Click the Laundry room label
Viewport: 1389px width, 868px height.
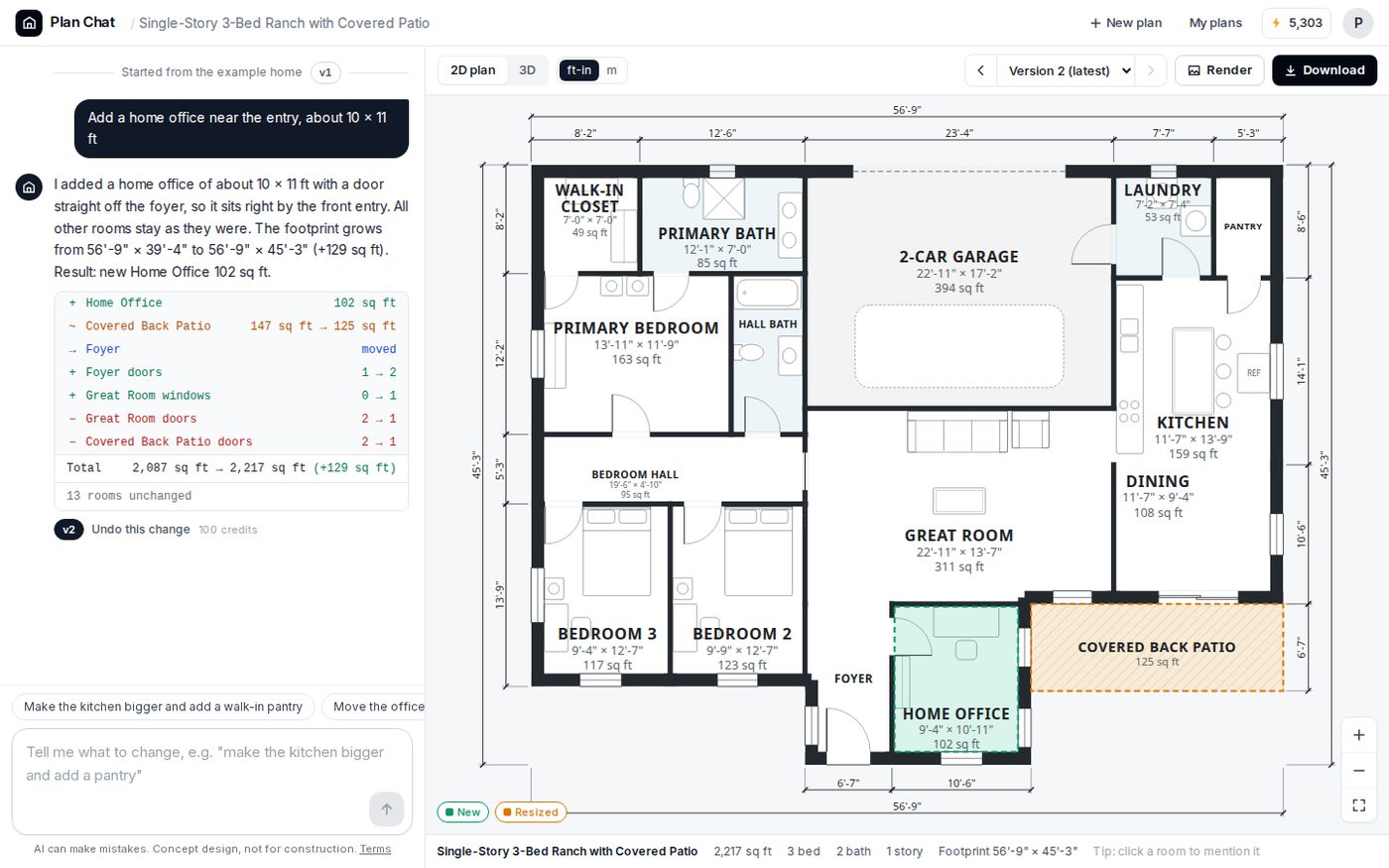pos(1163,190)
